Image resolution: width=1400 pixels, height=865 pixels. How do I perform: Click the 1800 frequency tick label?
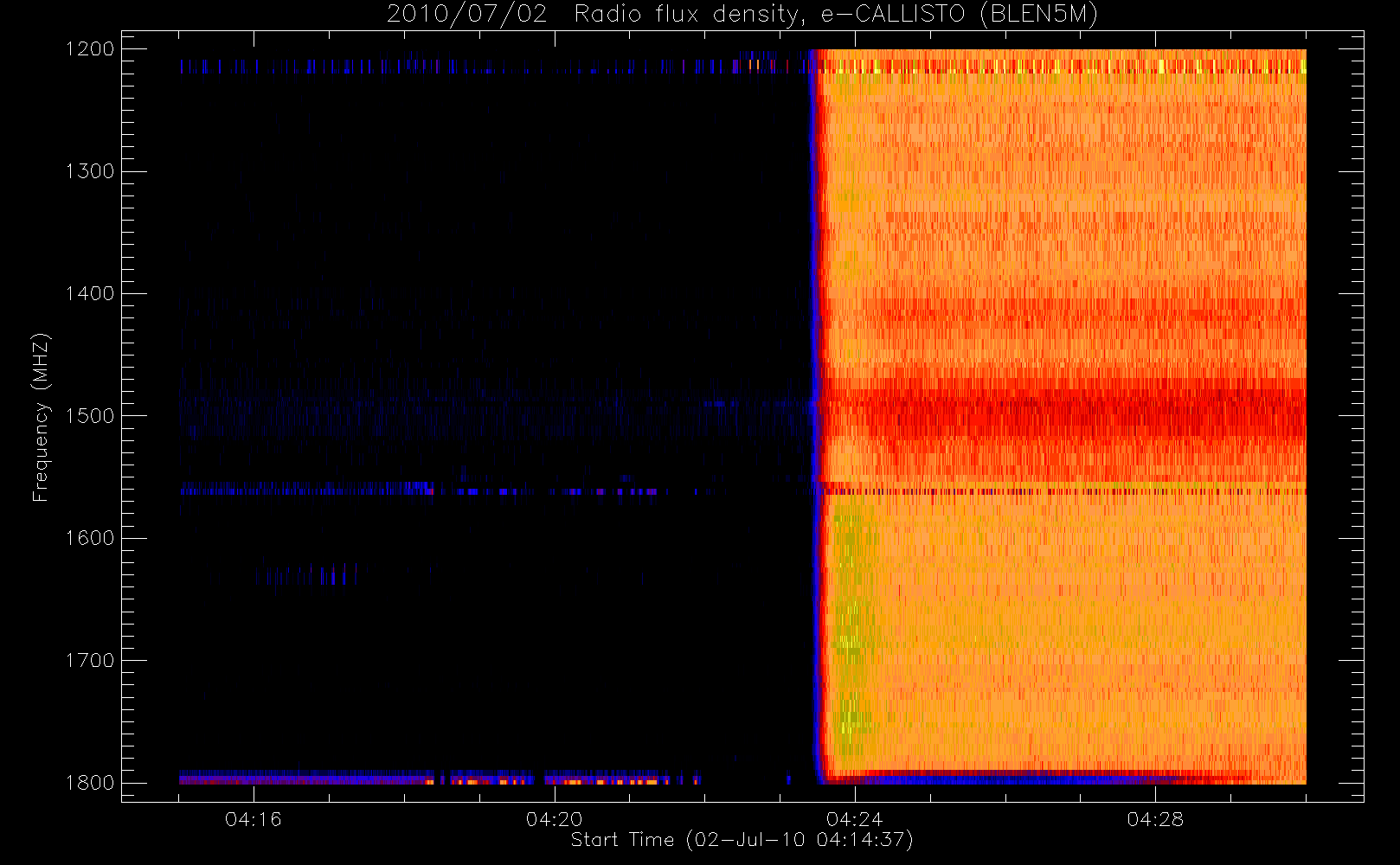point(90,783)
